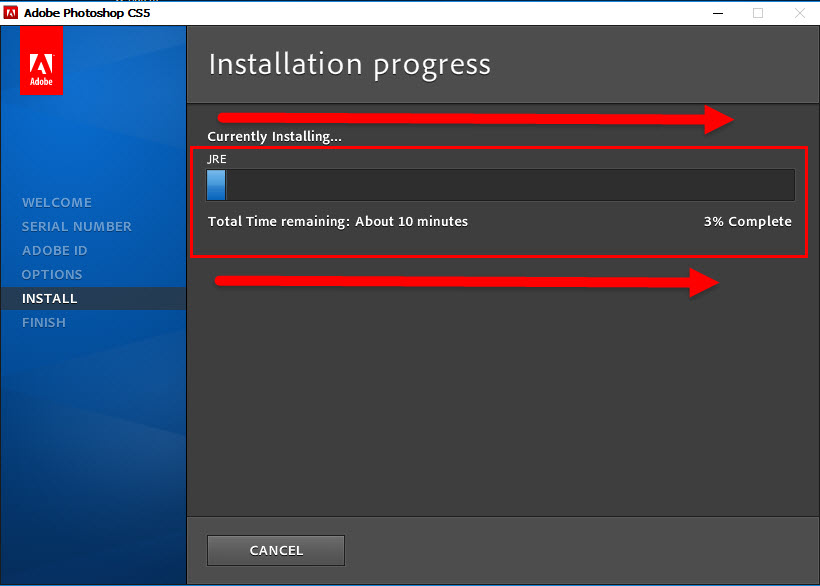Image resolution: width=820 pixels, height=586 pixels.
Task: Select the FINISH step in sidebar
Action: 43,323
